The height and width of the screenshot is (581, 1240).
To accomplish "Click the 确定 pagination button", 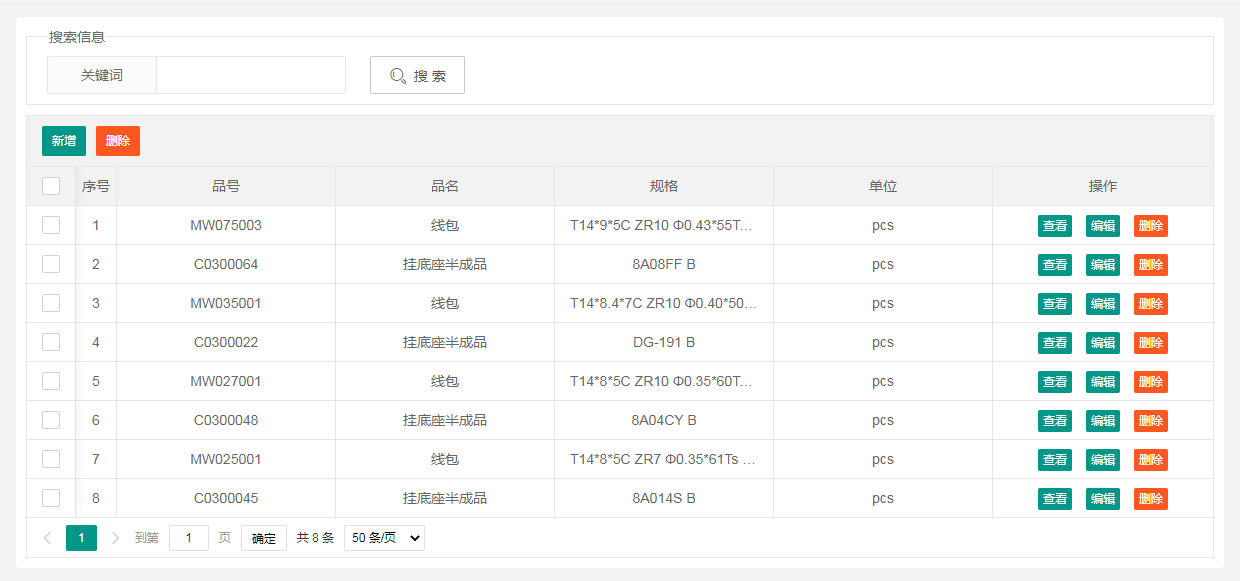I will coord(264,538).
